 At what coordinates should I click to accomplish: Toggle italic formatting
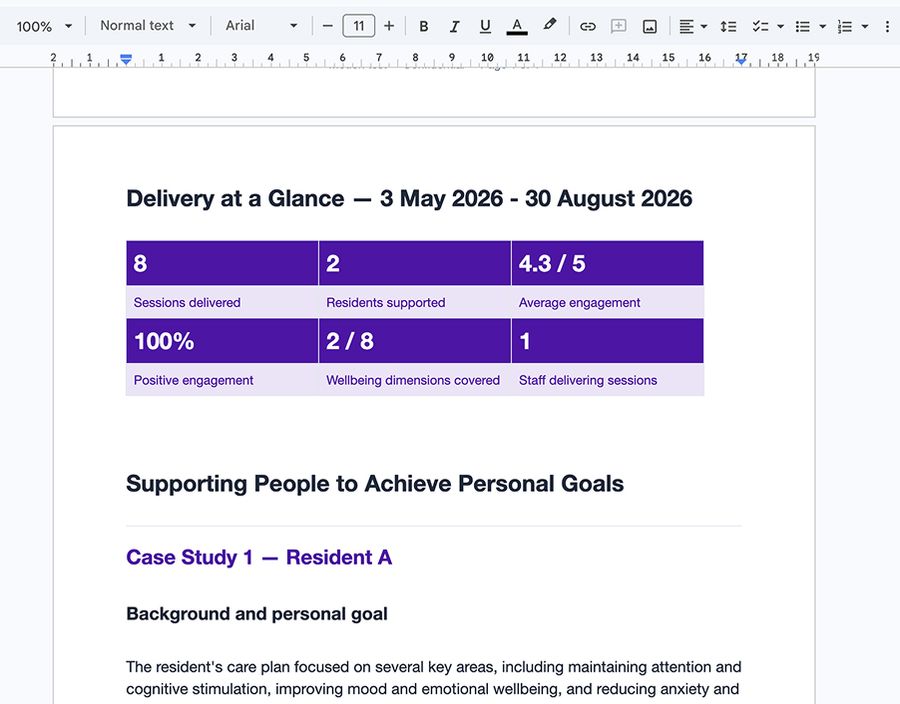(x=454, y=26)
